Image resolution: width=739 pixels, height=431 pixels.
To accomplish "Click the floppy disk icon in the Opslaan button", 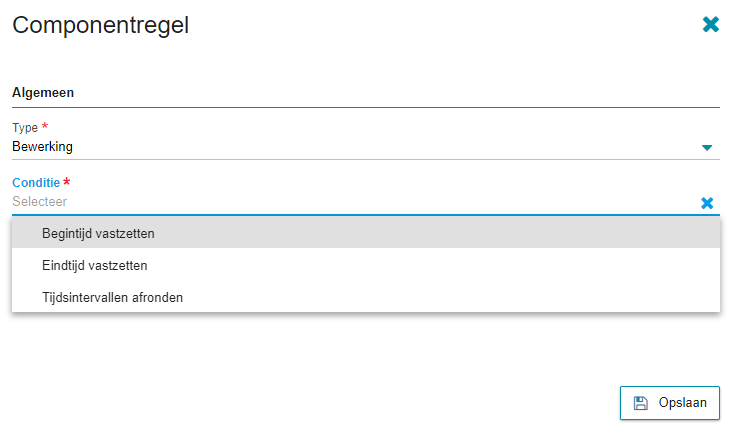I will tap(640, 403).
